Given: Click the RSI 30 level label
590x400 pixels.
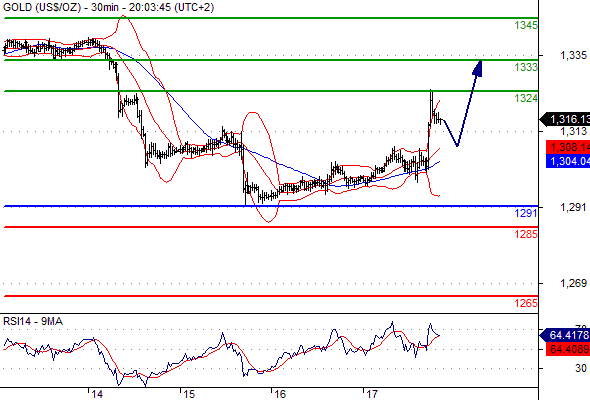Looking at the screenshot, I should pyautogui.click(x=581, y=368).
